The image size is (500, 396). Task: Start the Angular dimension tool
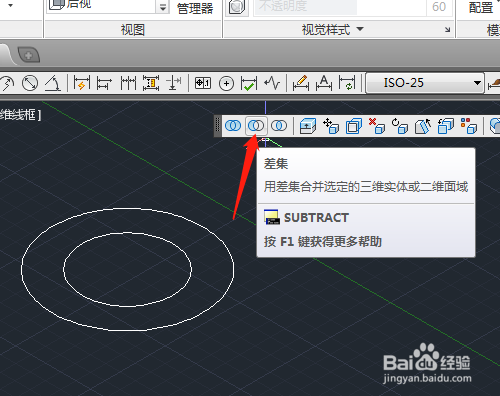click(x=53, y=83)
